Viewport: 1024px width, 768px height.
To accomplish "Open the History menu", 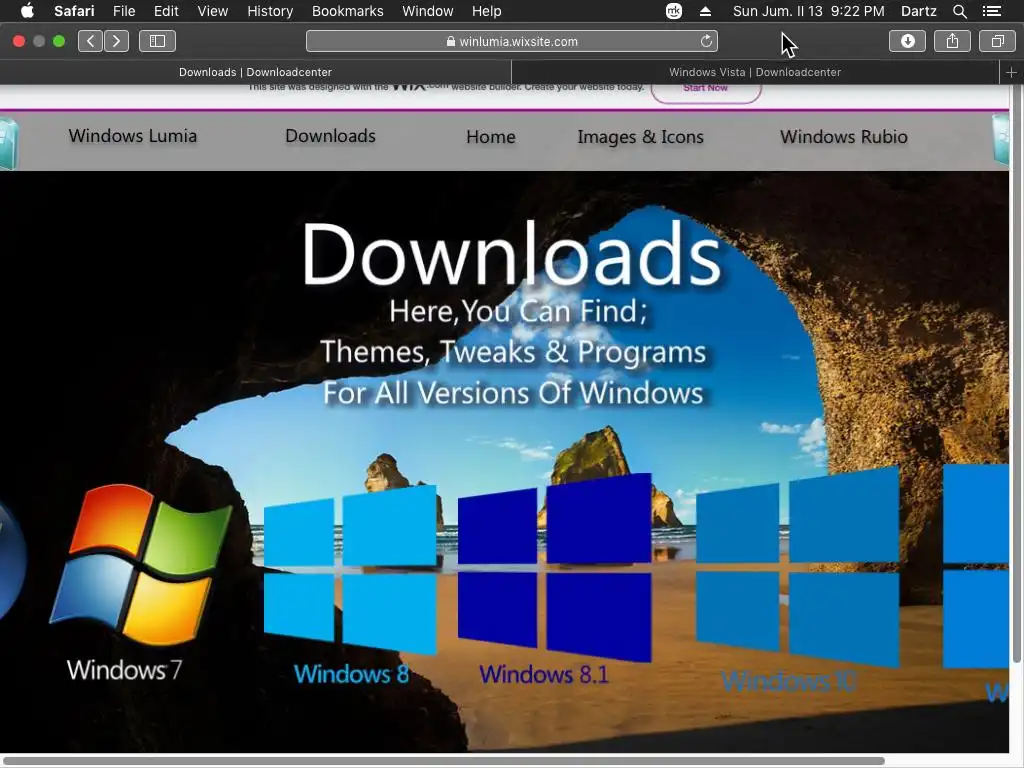I will coord(270,11).
